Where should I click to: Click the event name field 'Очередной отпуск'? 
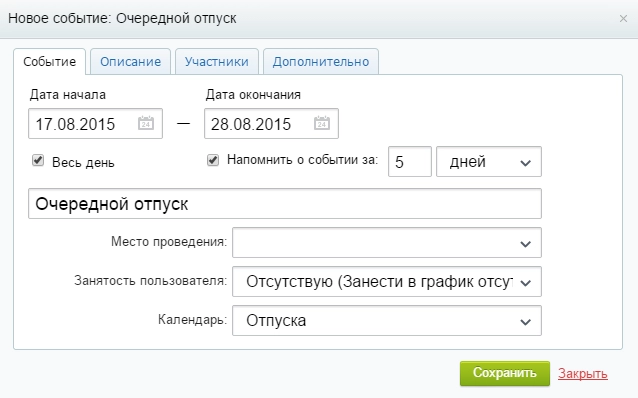pos(284,203)
